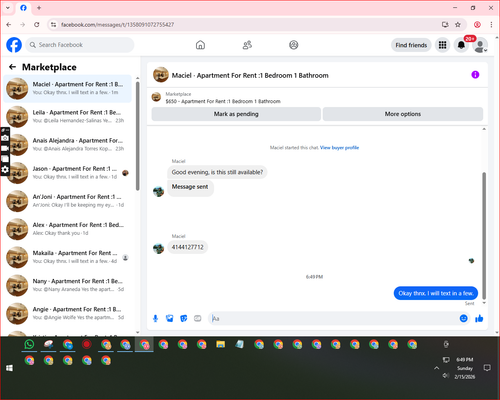500x400 pixels.
Task: Open the An'Joni apartment conversation
Action: coord(67,201)
